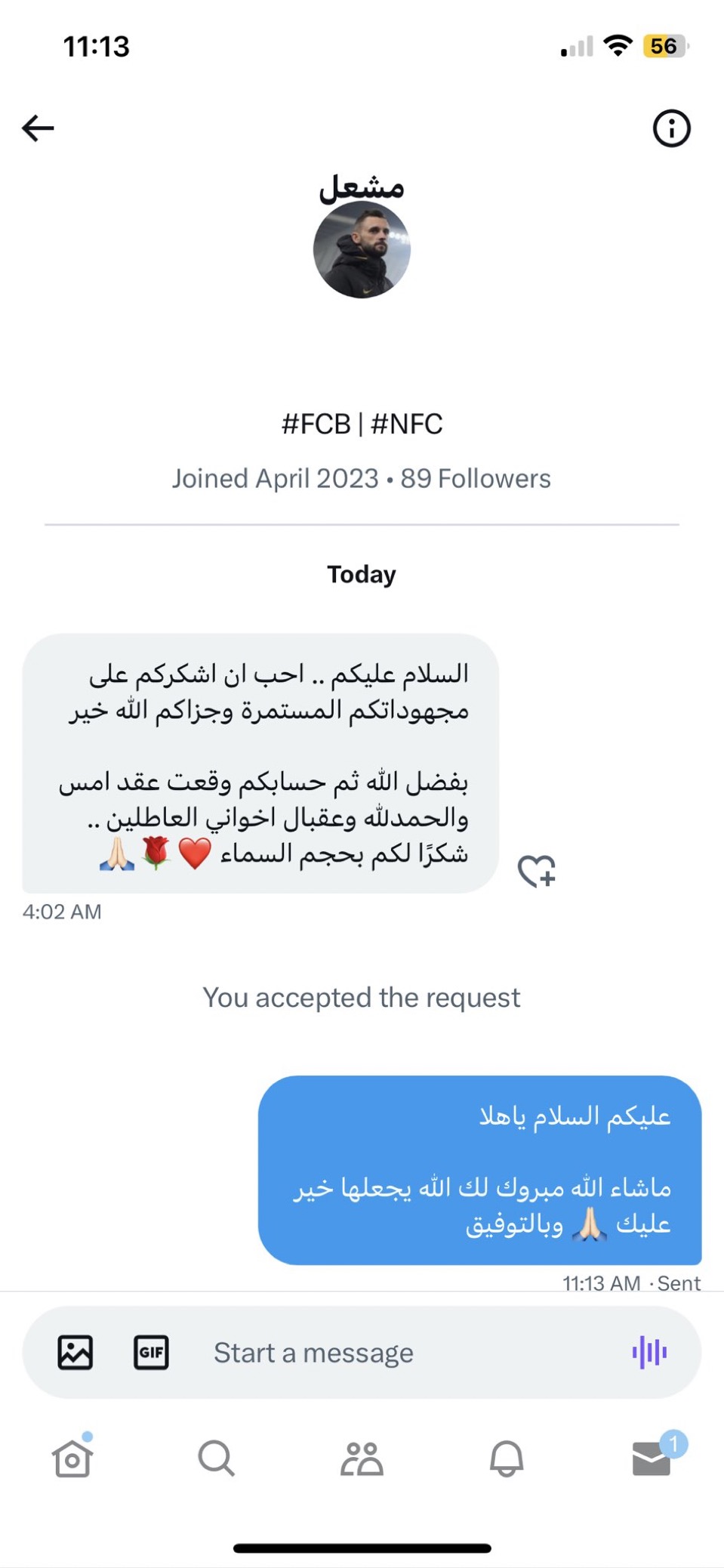Open the profile name مشعل
The width and height of the screenshot is (724, 1568).
362,187
